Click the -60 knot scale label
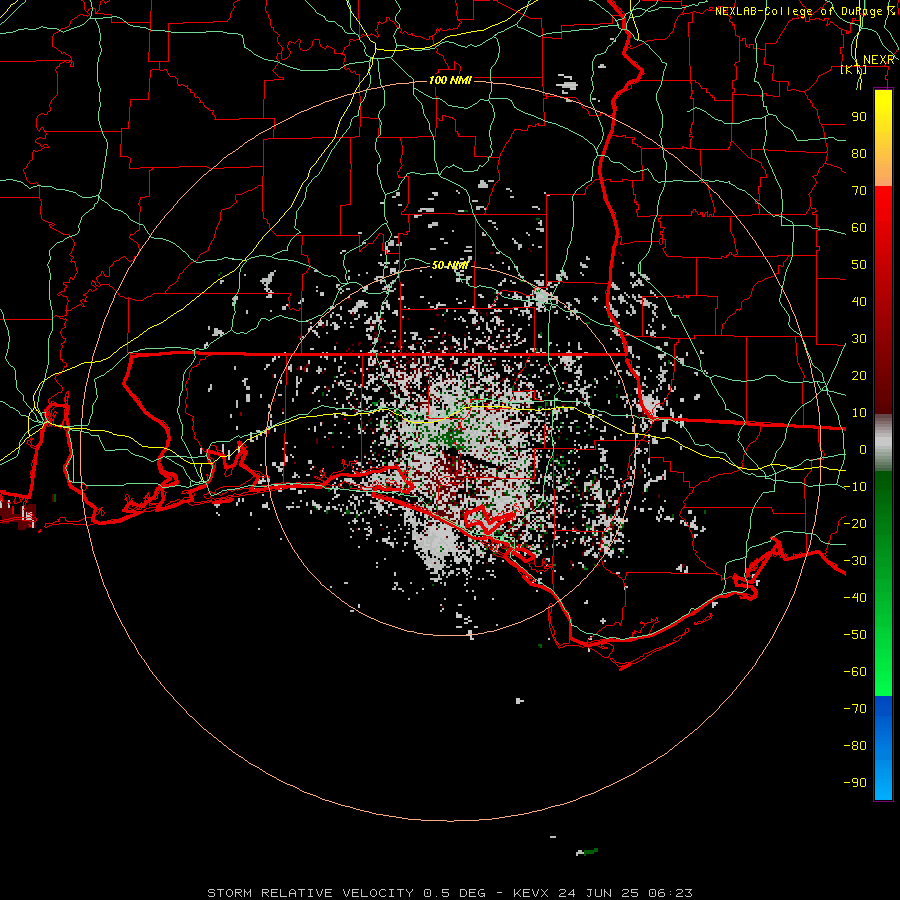 point(855,672)
